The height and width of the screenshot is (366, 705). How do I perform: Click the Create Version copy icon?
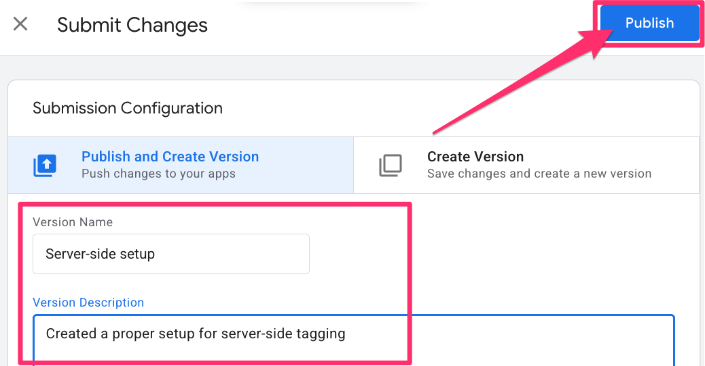(x=390, y=165)
